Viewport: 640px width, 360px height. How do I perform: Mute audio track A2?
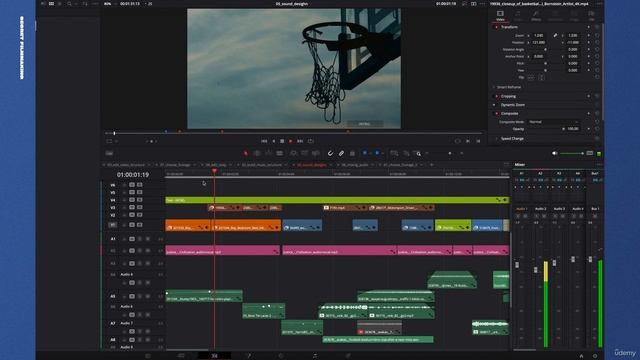click(147, 251)
